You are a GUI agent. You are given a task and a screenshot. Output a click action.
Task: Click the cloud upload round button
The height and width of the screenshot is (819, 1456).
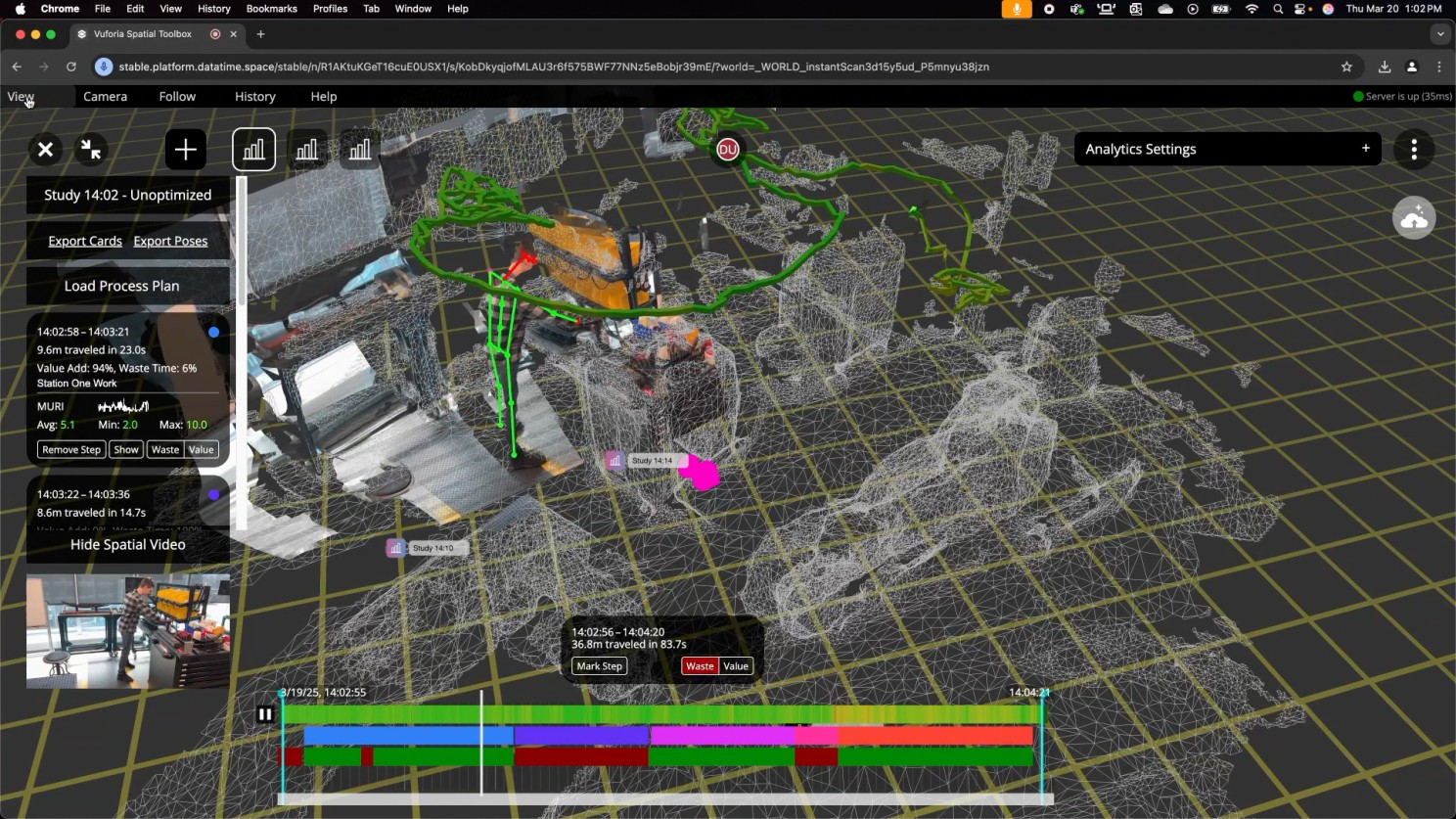click(1413, 218)
